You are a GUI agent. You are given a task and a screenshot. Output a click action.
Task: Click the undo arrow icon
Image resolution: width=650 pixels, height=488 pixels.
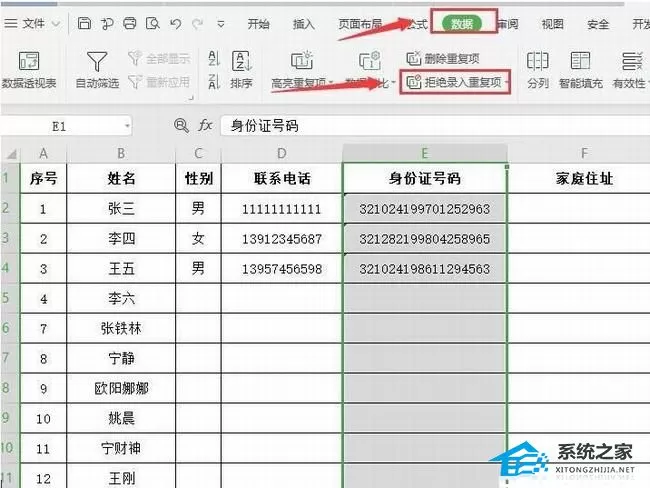[175, 24]
